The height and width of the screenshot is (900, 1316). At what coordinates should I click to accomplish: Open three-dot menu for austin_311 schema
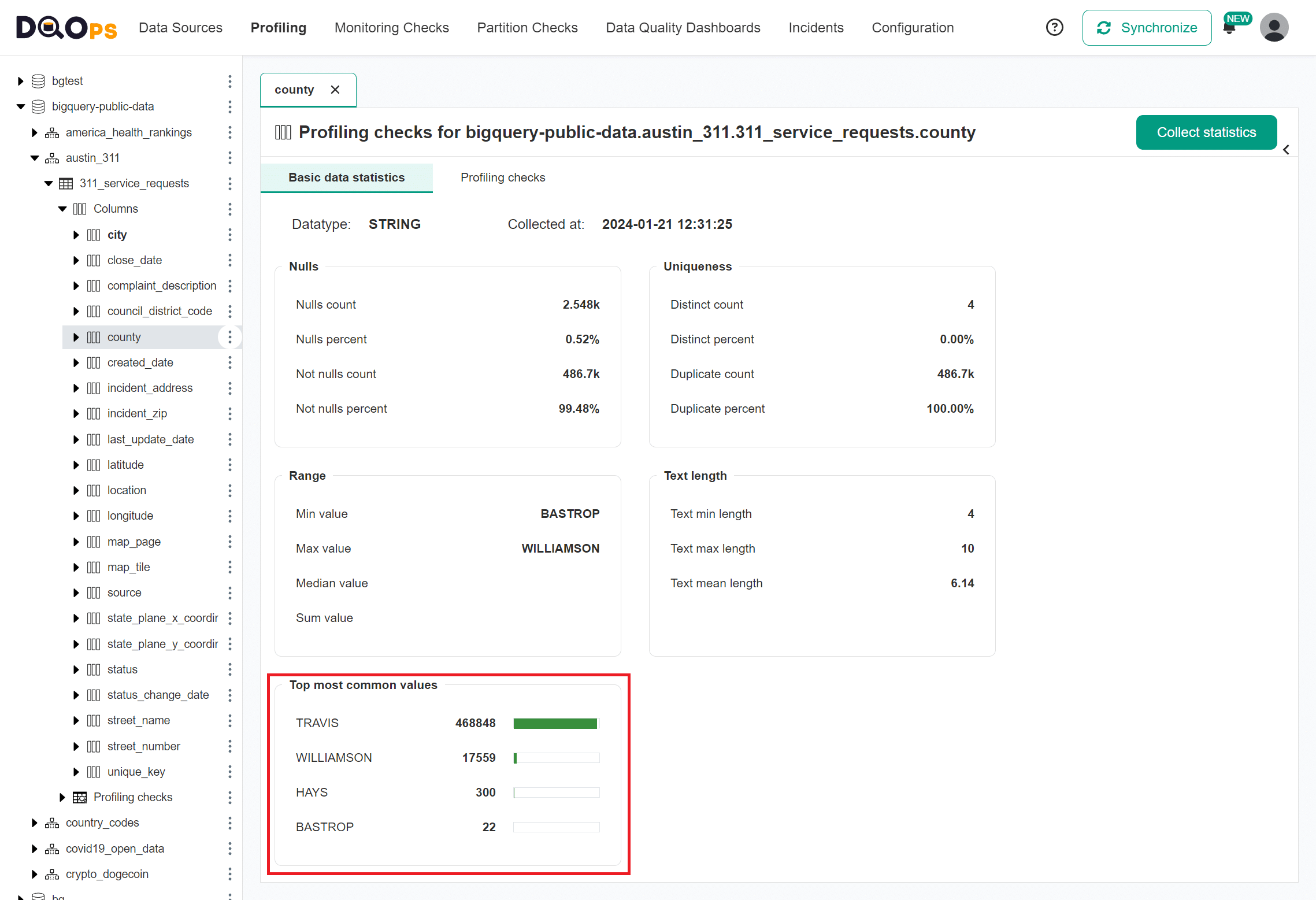coord(230,158)
